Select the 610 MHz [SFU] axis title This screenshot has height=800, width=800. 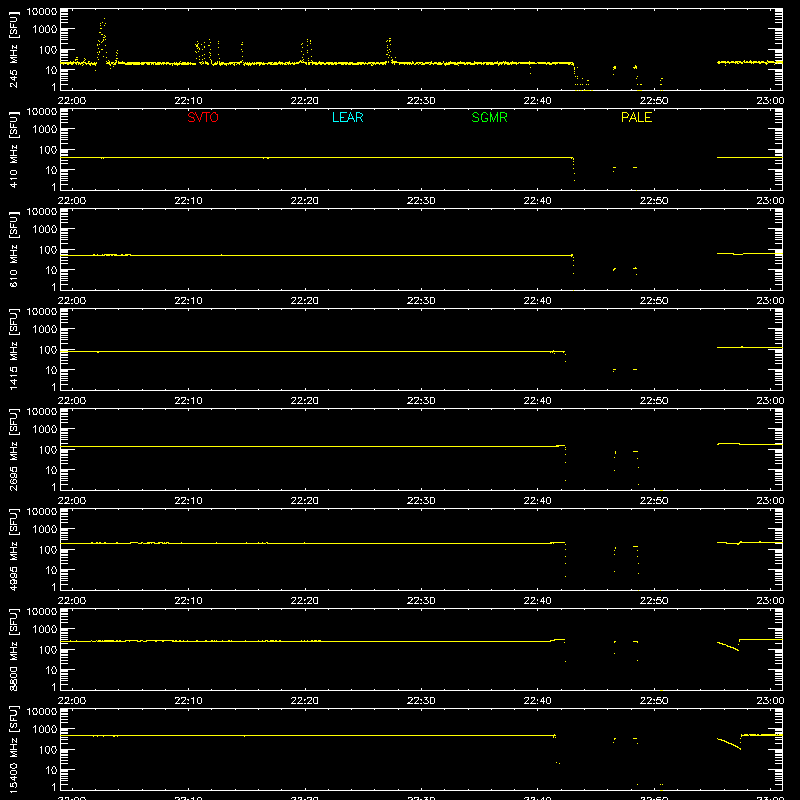13,249
